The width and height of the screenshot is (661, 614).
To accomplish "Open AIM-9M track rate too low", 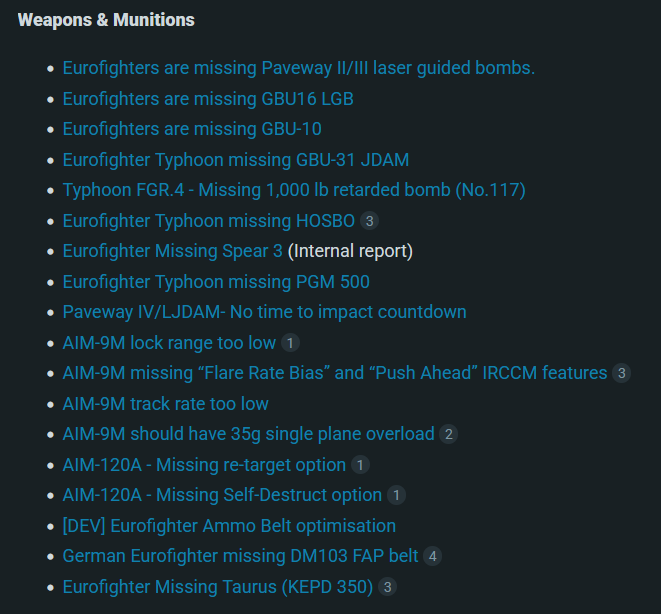I will point(165,404).
